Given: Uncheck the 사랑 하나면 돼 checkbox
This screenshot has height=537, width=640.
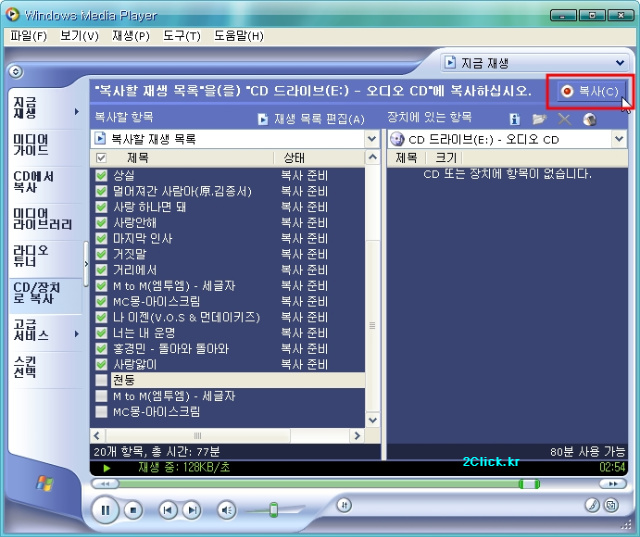Looking at the screenshot, I should [x=101, y=207].
